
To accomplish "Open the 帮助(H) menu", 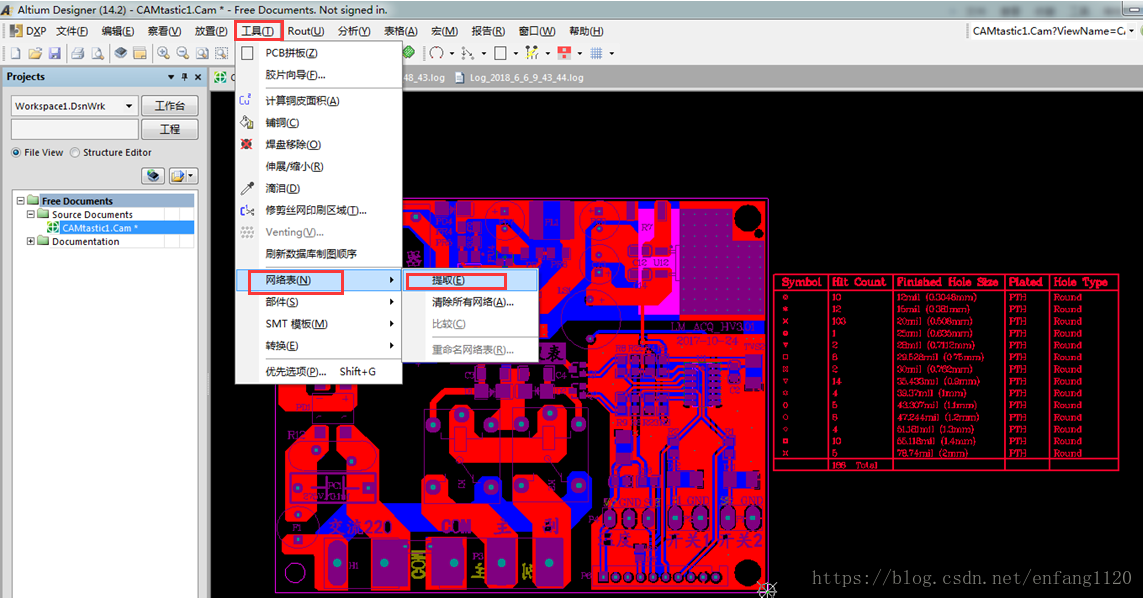I will (x=586, y=31).
